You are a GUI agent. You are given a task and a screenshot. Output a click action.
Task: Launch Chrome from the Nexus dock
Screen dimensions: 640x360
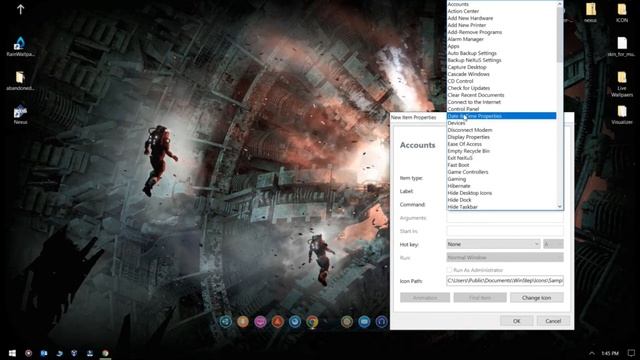pyautogui.click(x=312, y=322)
